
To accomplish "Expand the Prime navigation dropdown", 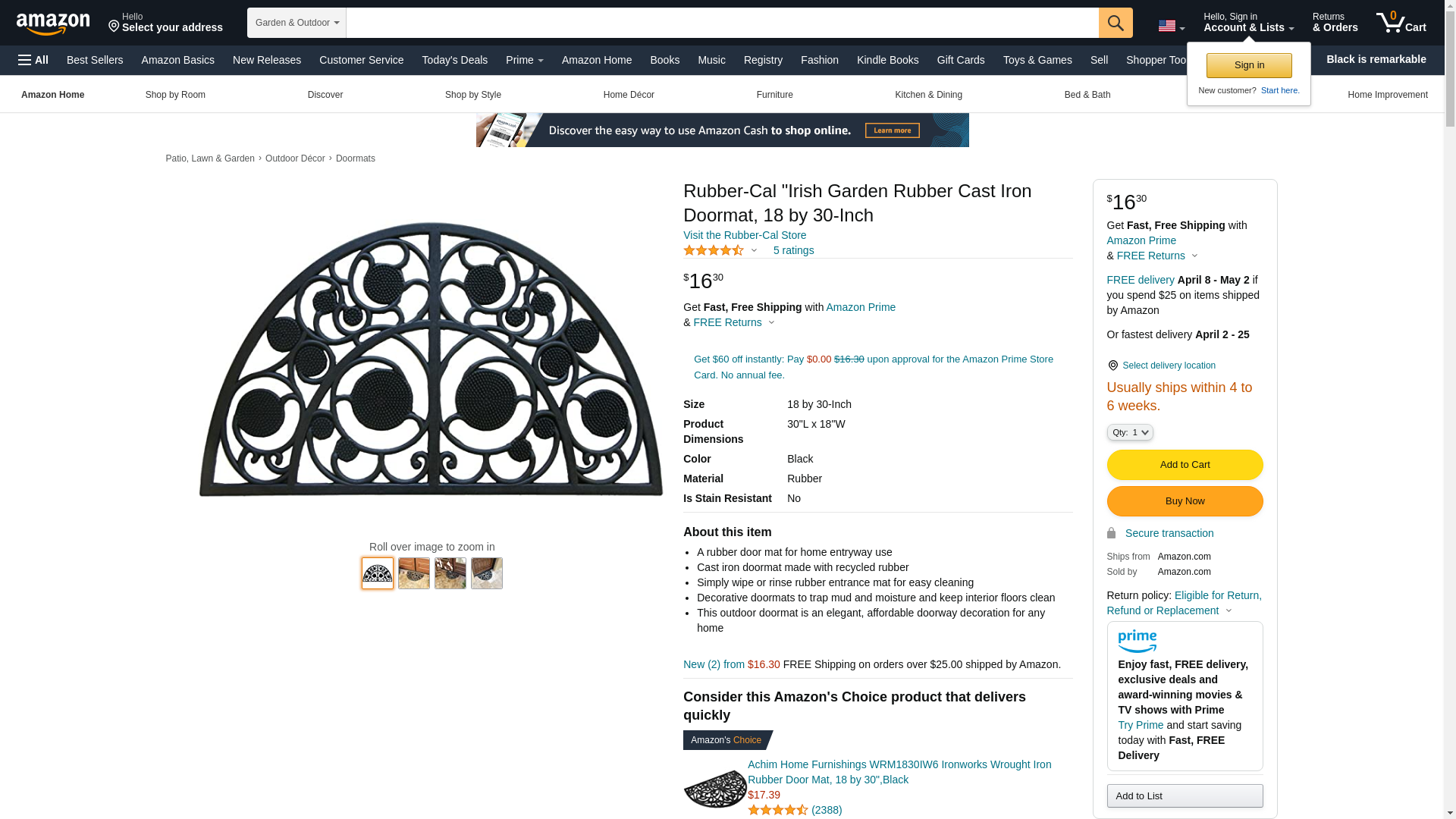I will click(x=524, y=60).
